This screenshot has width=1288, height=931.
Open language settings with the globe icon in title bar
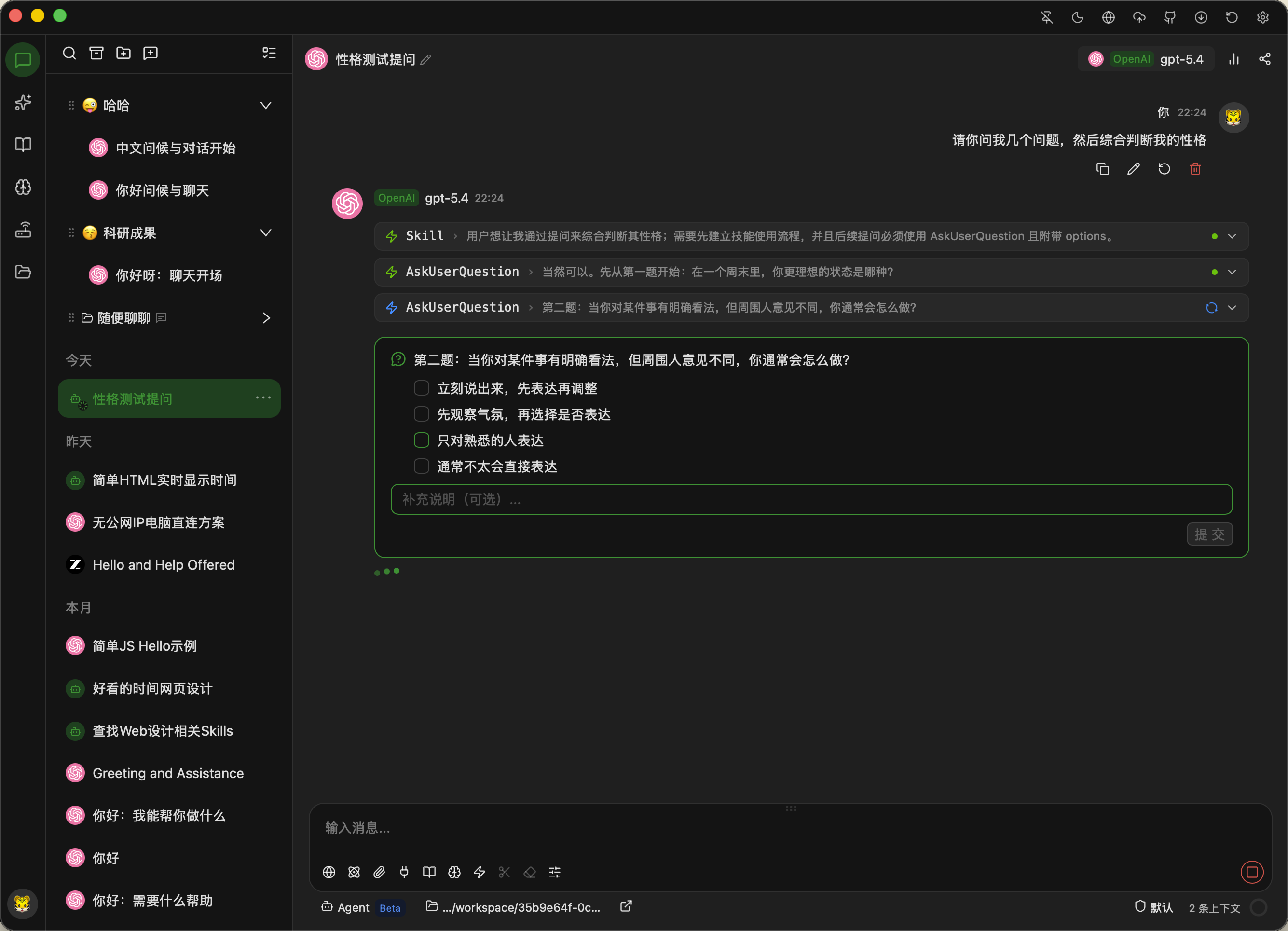pos(1108,18)
